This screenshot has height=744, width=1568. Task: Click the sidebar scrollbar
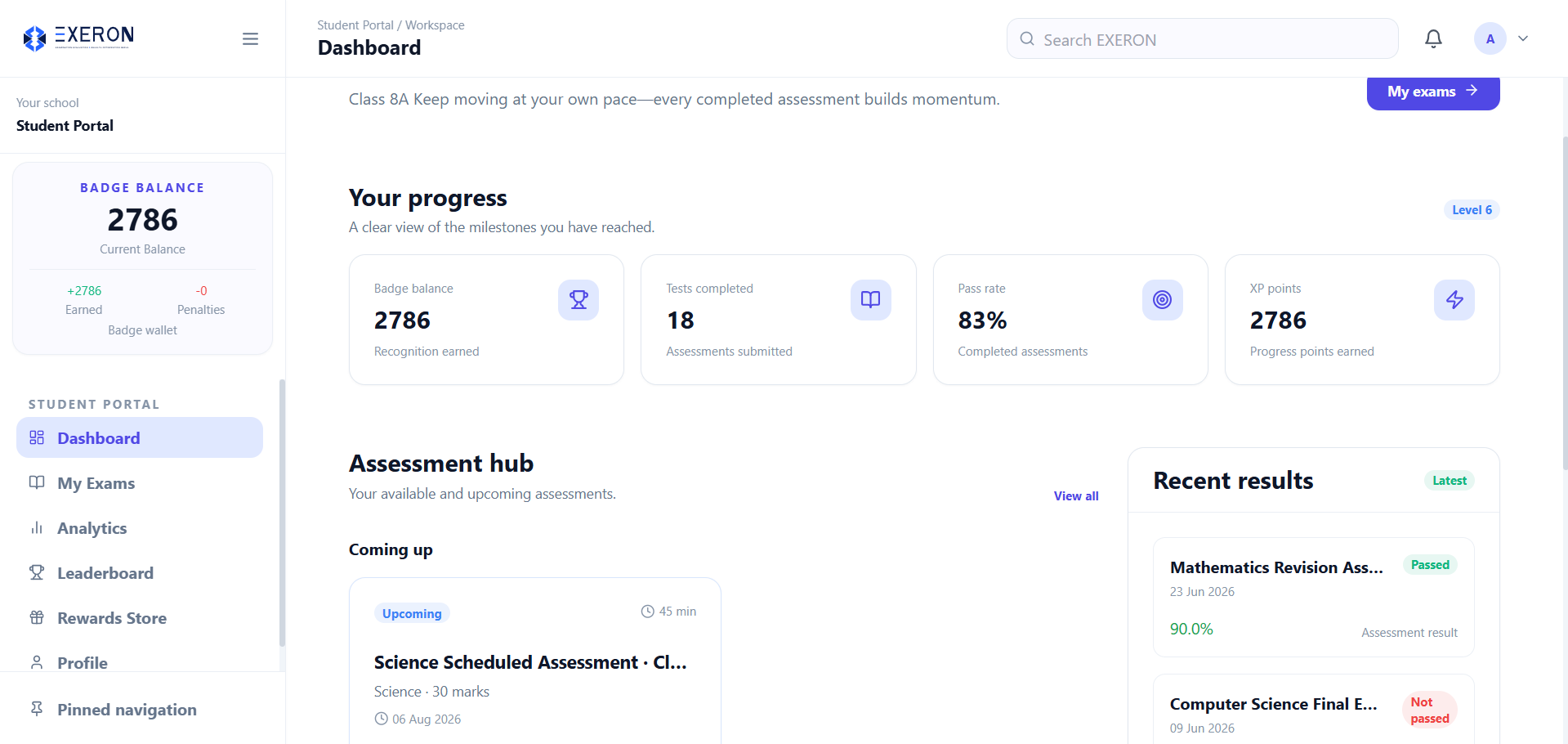point(282,513)
